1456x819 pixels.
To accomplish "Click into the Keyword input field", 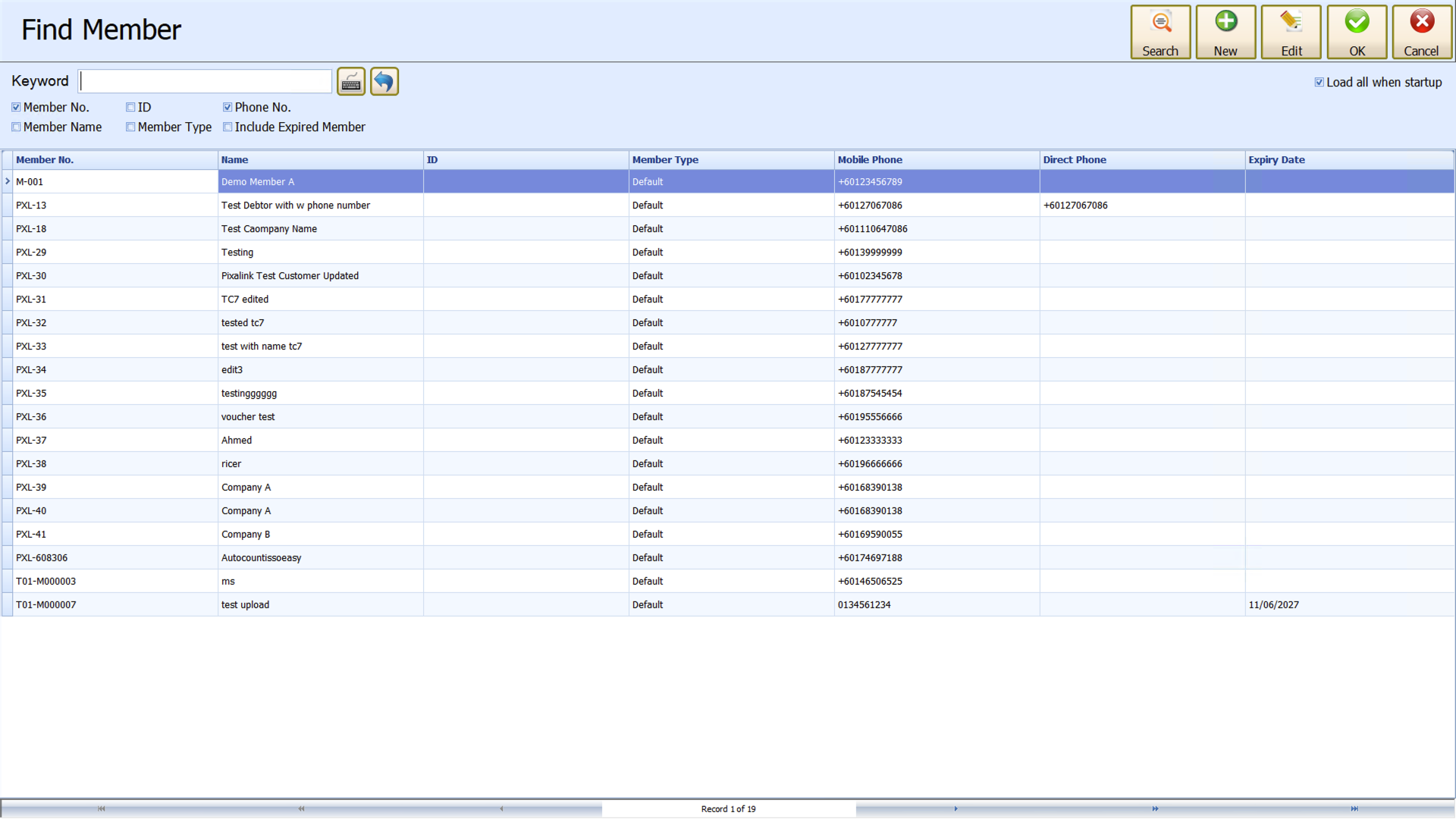I will (x=206, y=82).
